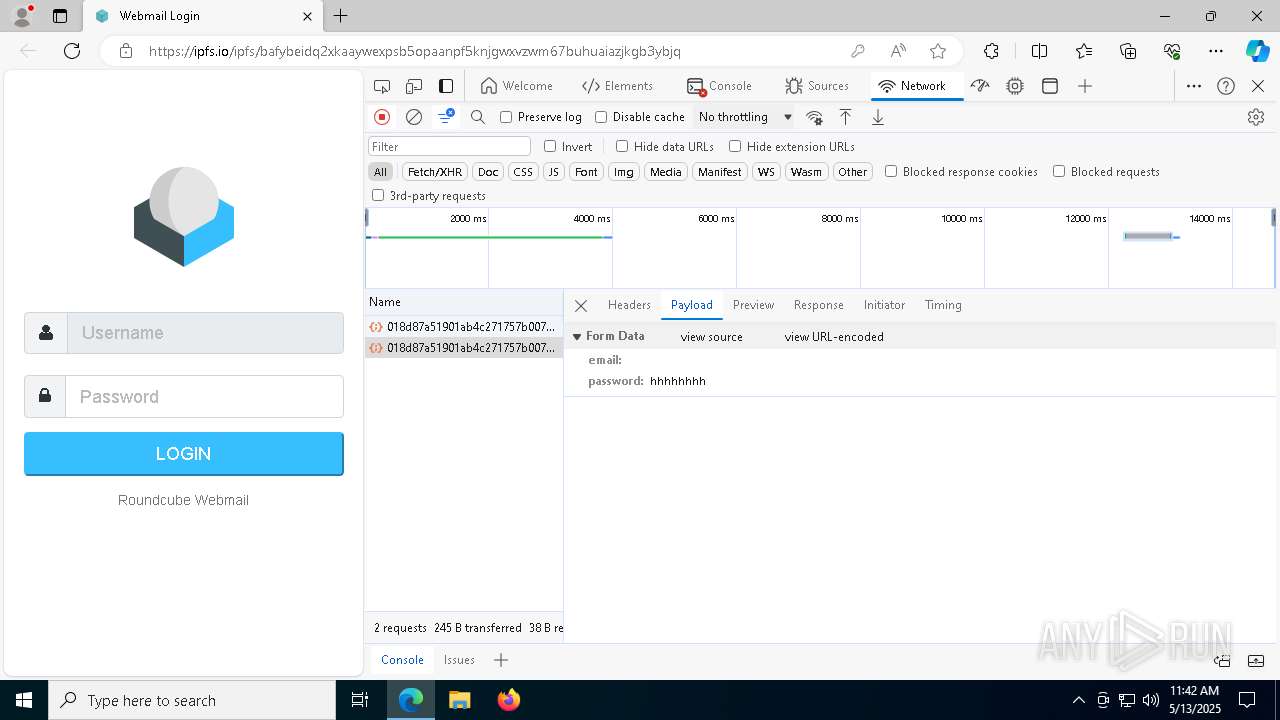Toggle device emulation icon
Viewport: 1280px width, 720px height.
point(414,86)
